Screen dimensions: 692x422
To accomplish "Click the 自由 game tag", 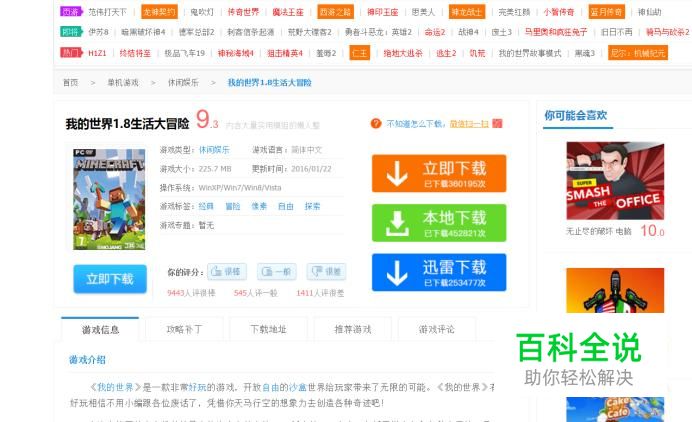I will (x=286, y=206).
